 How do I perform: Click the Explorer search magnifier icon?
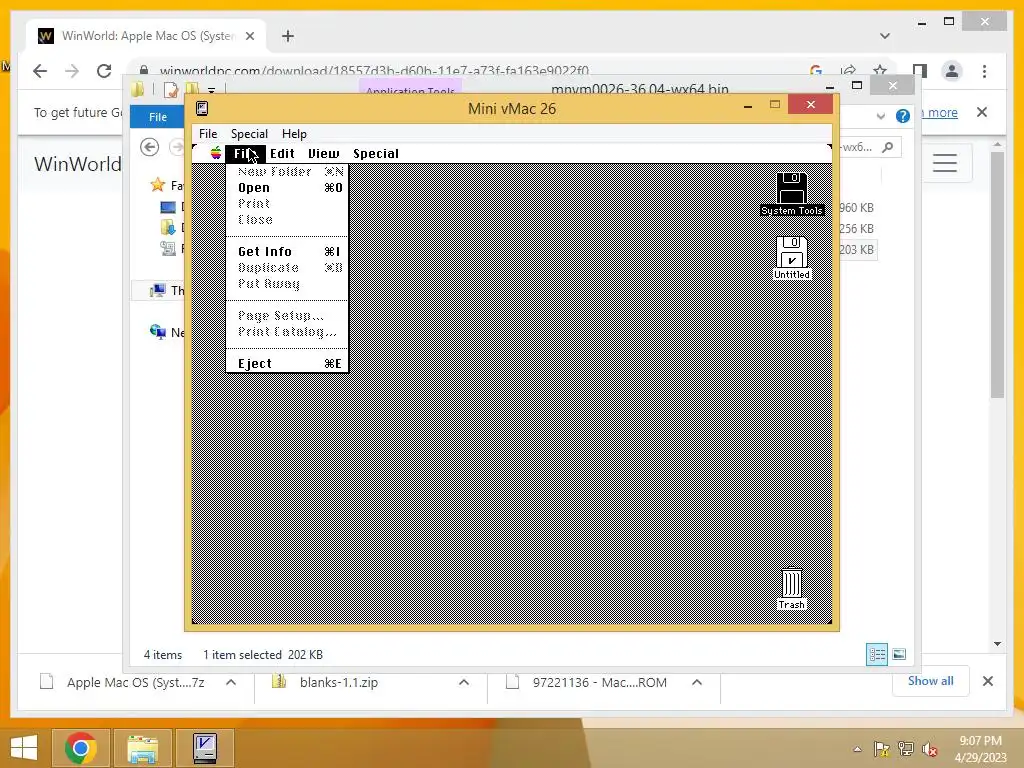[888, 147]
